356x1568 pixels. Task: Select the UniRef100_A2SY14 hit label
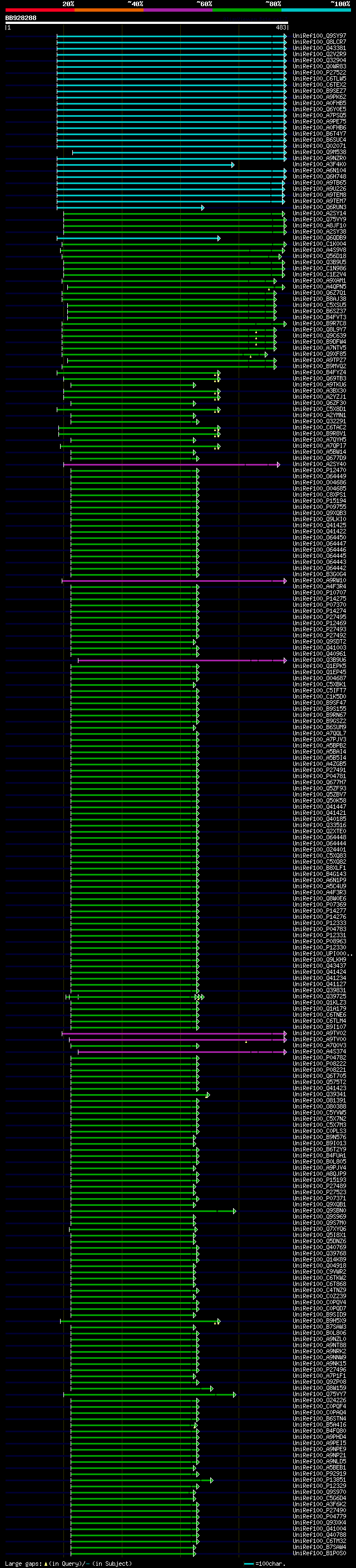pos(319,213)
